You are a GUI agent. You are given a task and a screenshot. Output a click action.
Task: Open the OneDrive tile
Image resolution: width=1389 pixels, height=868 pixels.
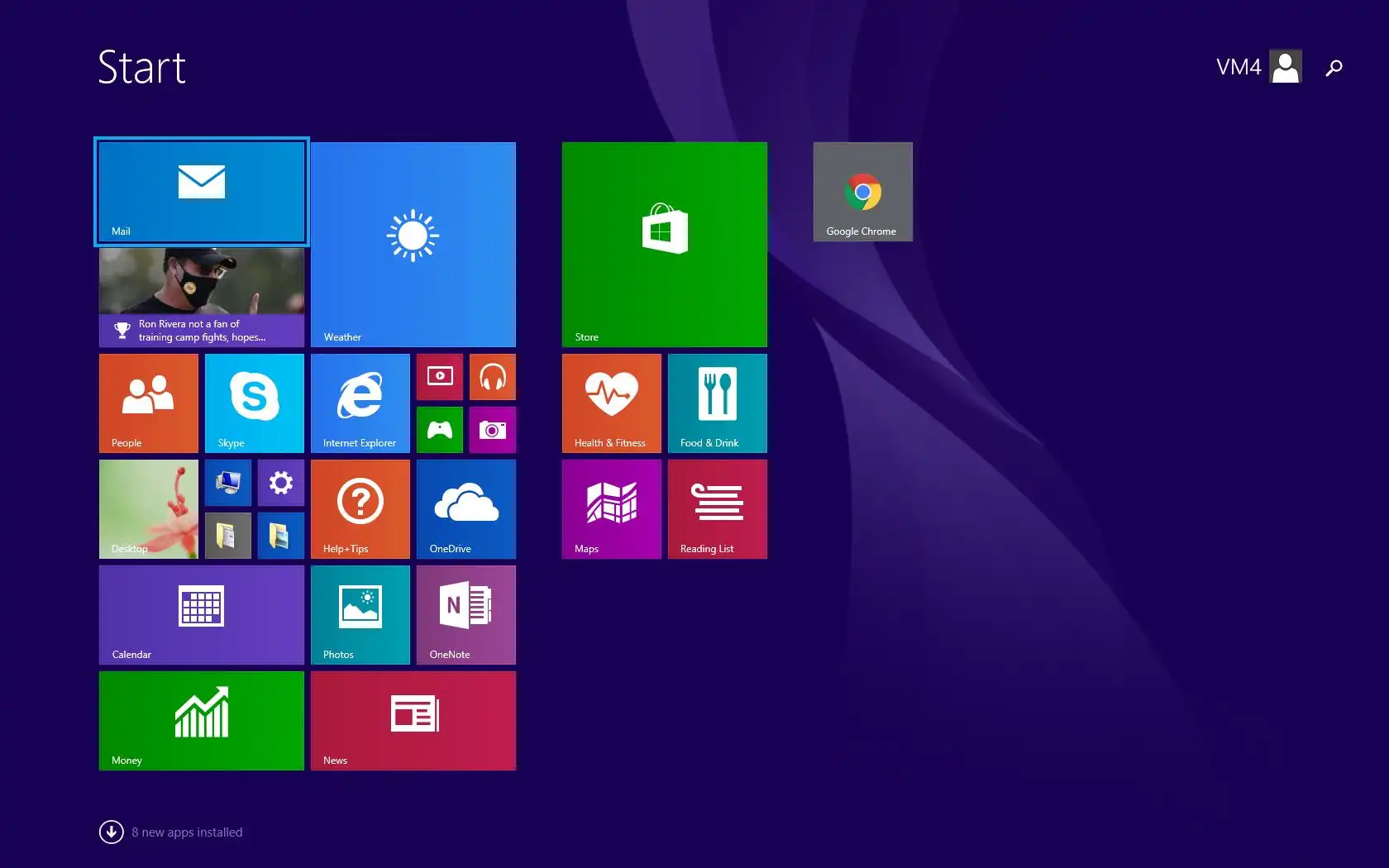click(x=466, y=509)
